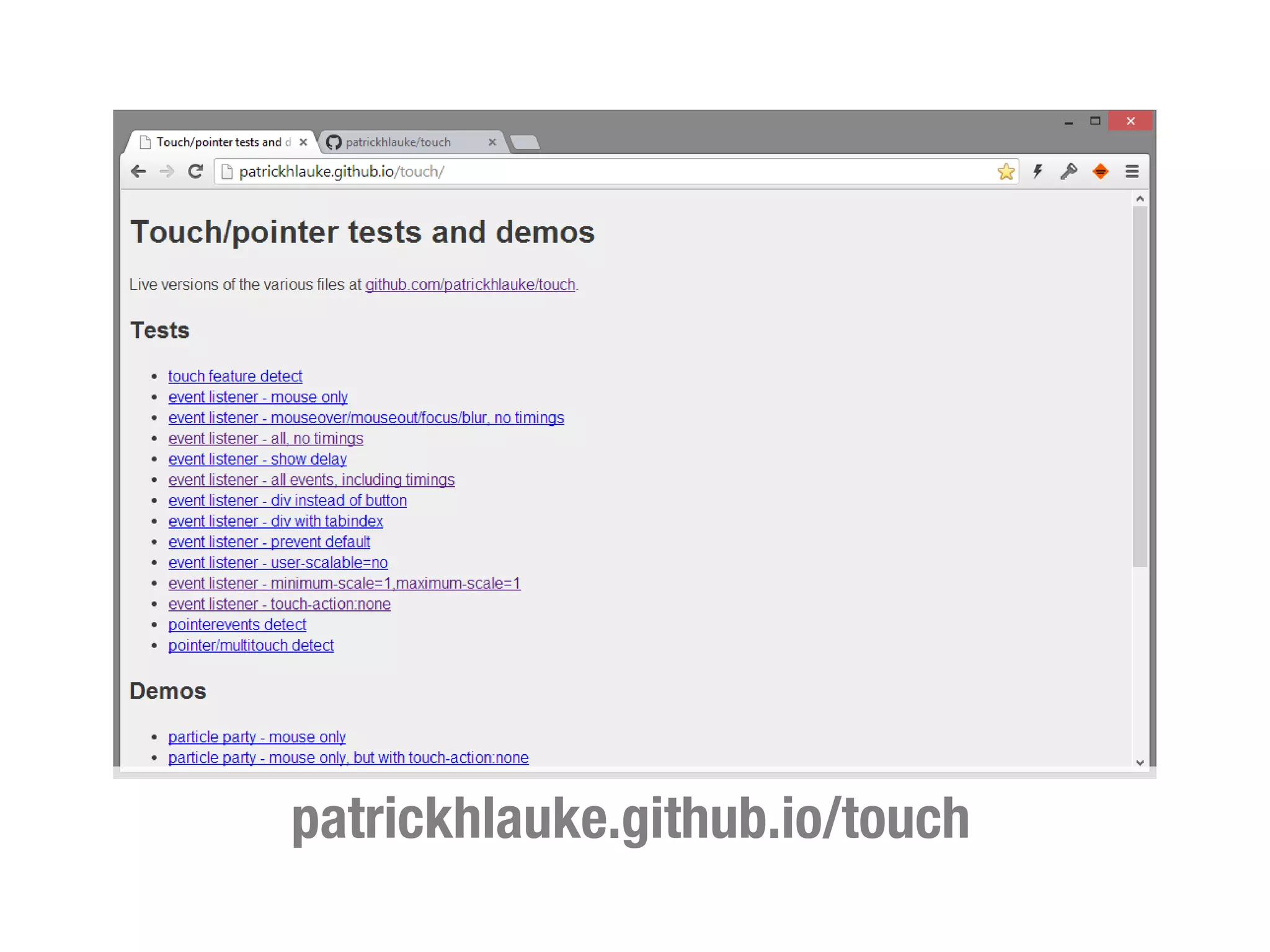Open the Chrome hamburger menu

click(x=1132, y=172)
